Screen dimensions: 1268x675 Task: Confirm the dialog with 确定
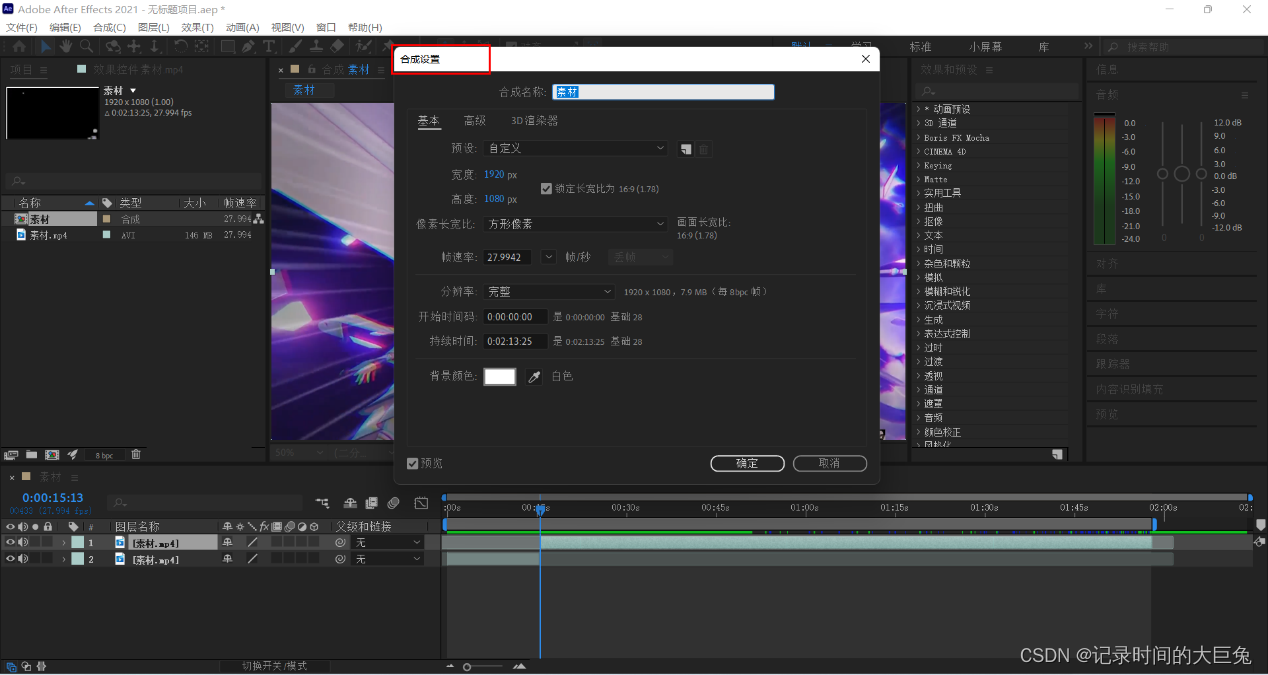click(x=747, y=463)
